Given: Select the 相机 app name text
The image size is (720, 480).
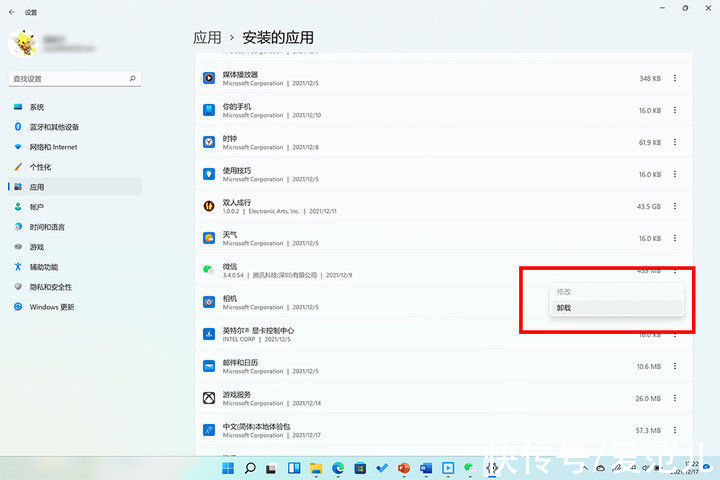Looking at the screenshot, I should point(230,299).
